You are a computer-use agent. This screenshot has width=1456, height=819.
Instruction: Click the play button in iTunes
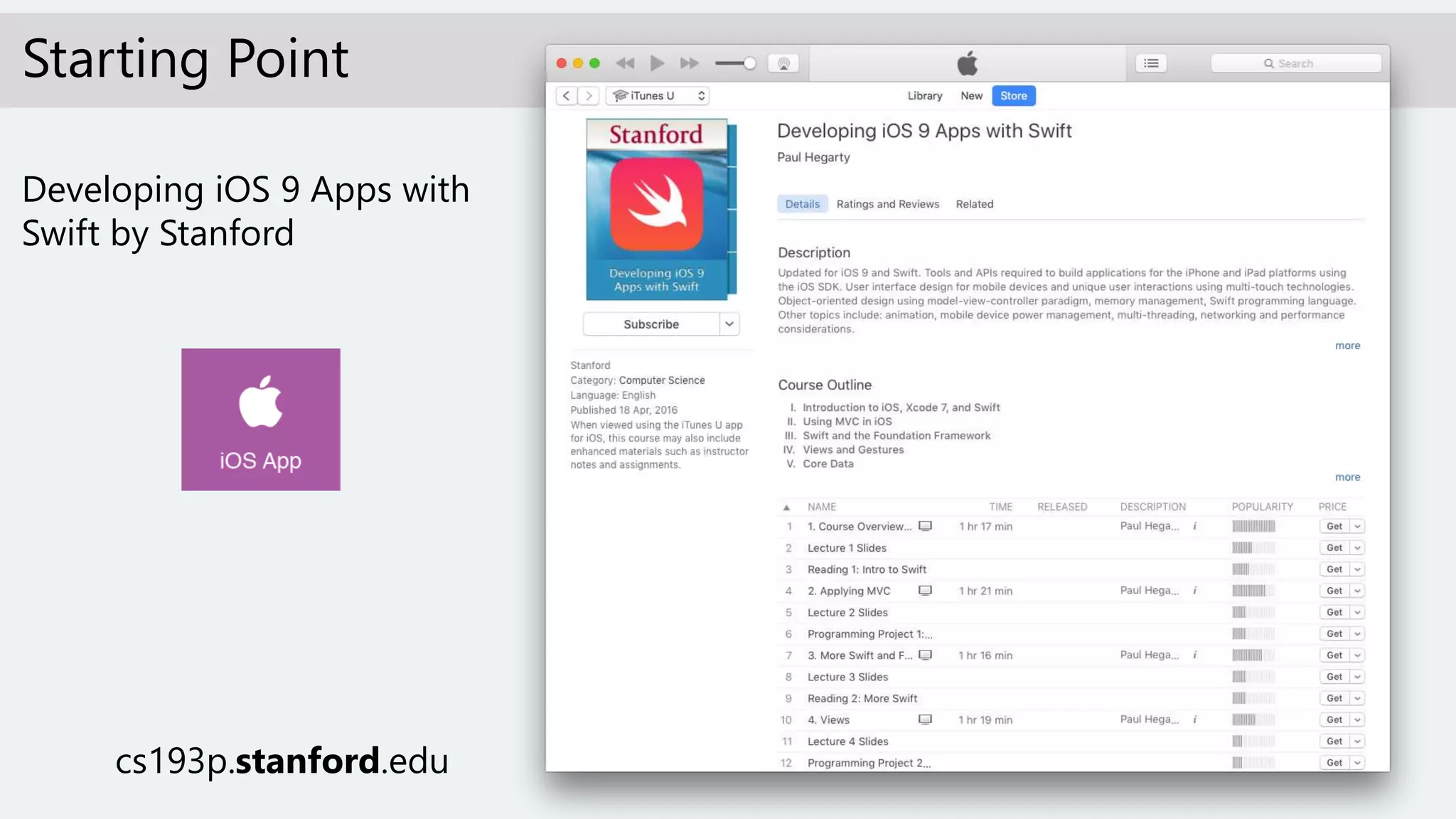pos(657,63)
